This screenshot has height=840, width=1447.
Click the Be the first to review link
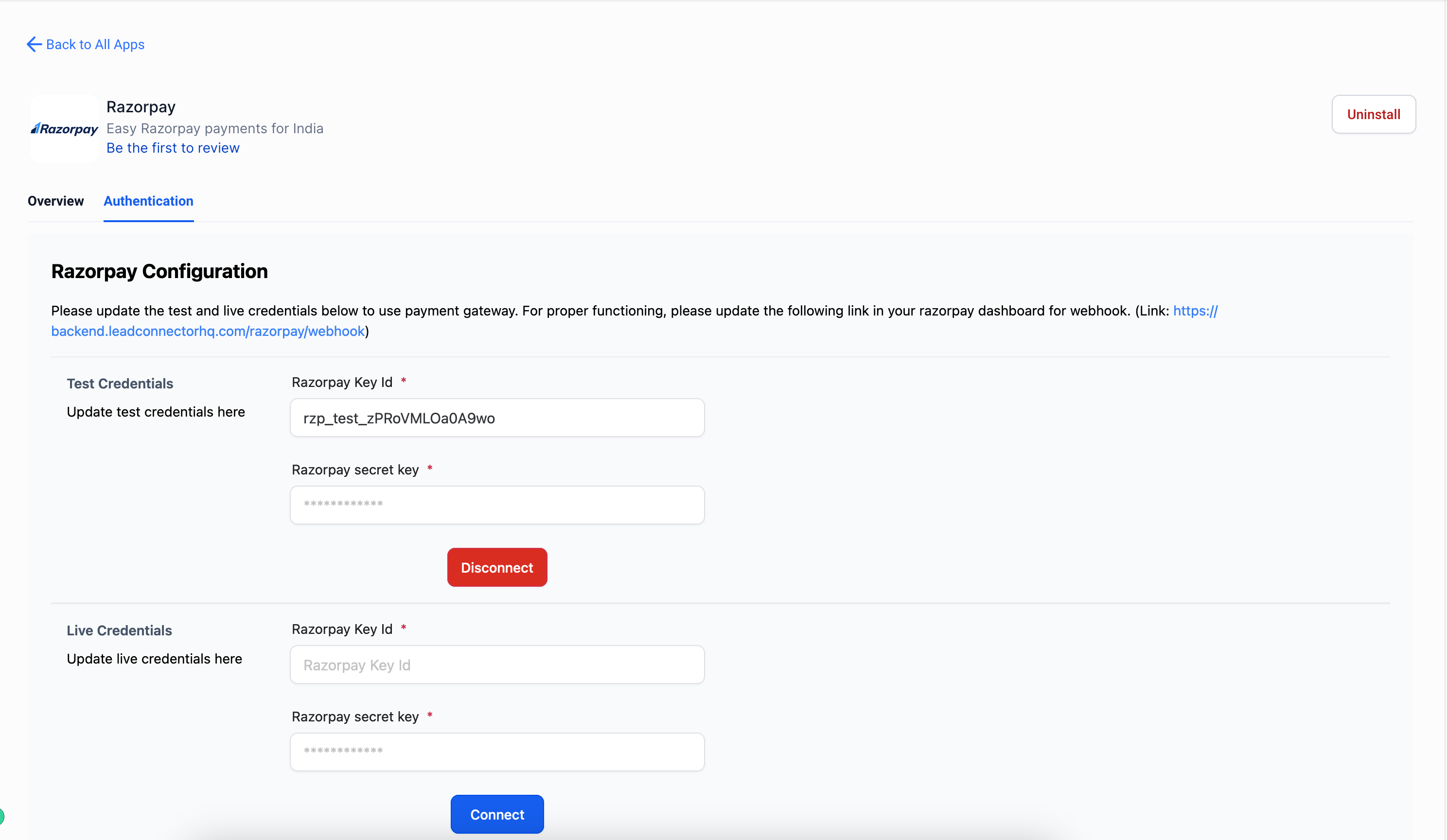[x=173, y=148]
